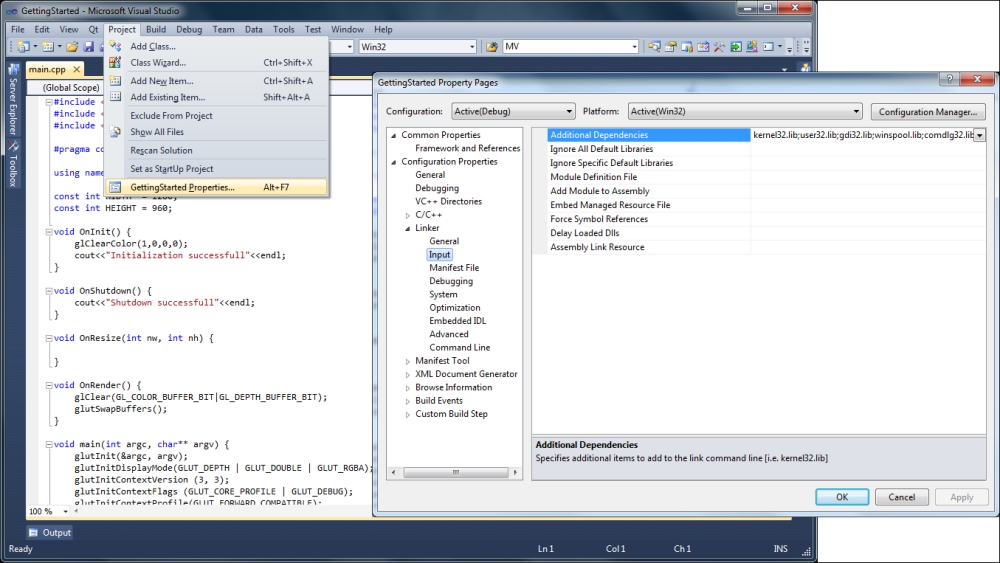Open the Tools menu
The height and width of the screenshot is (563, 1000).
[x=284, y=29]
